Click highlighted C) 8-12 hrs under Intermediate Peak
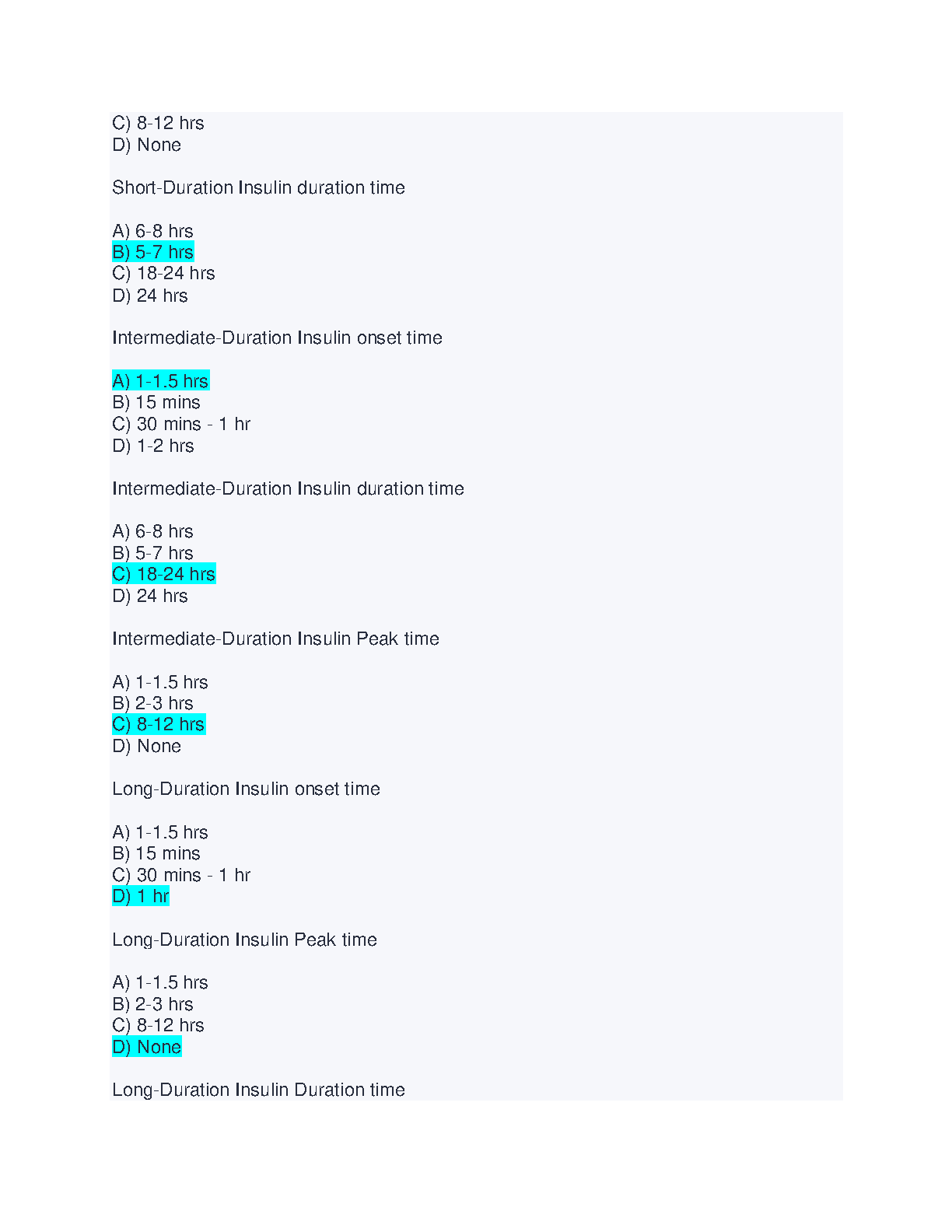 (x=159, y=724)
